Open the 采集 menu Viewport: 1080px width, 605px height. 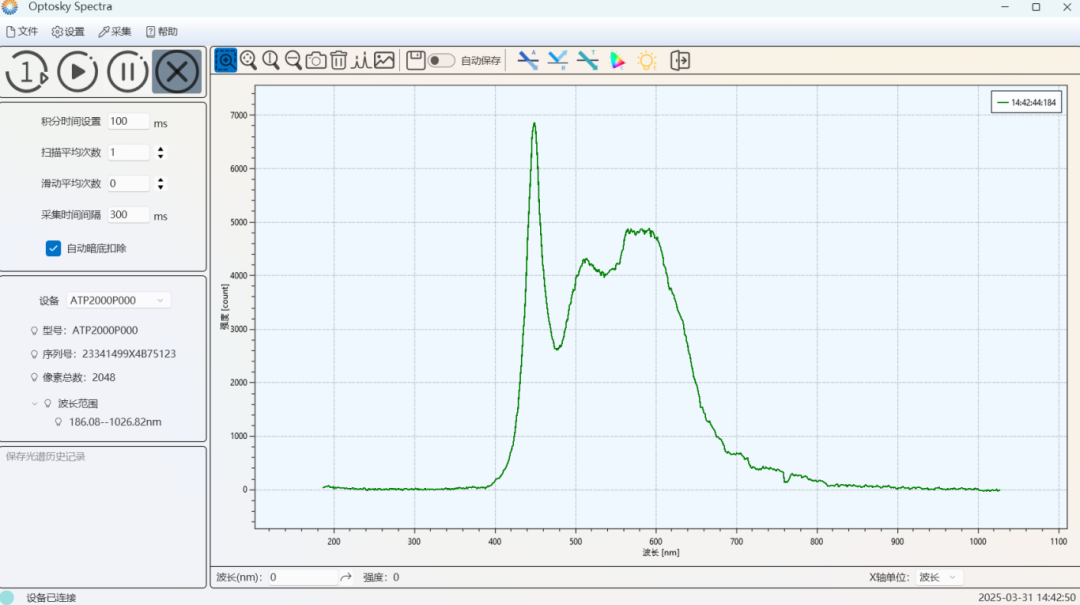(114, 31)
